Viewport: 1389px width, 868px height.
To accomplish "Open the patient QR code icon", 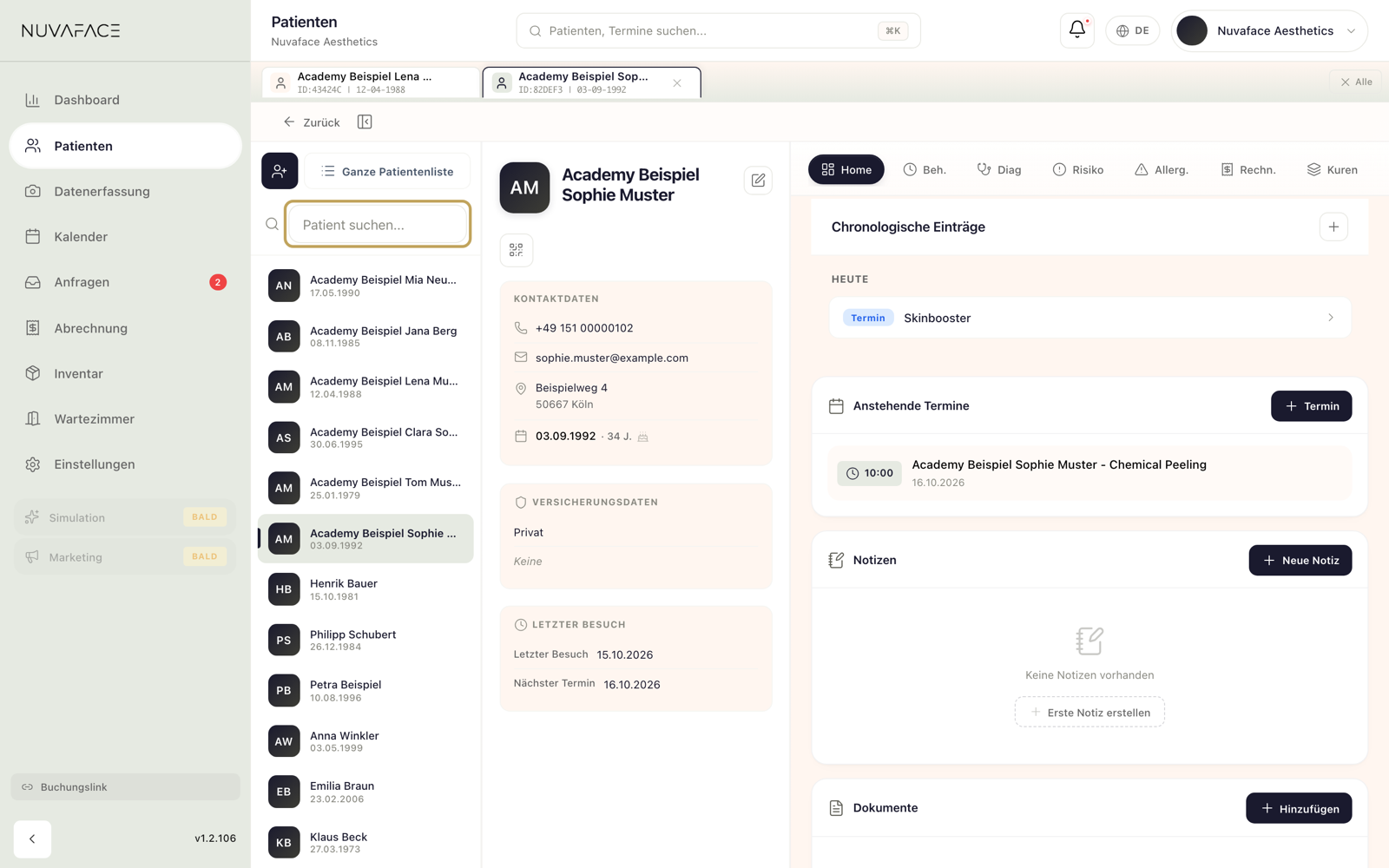I will [x=517, y=250].
